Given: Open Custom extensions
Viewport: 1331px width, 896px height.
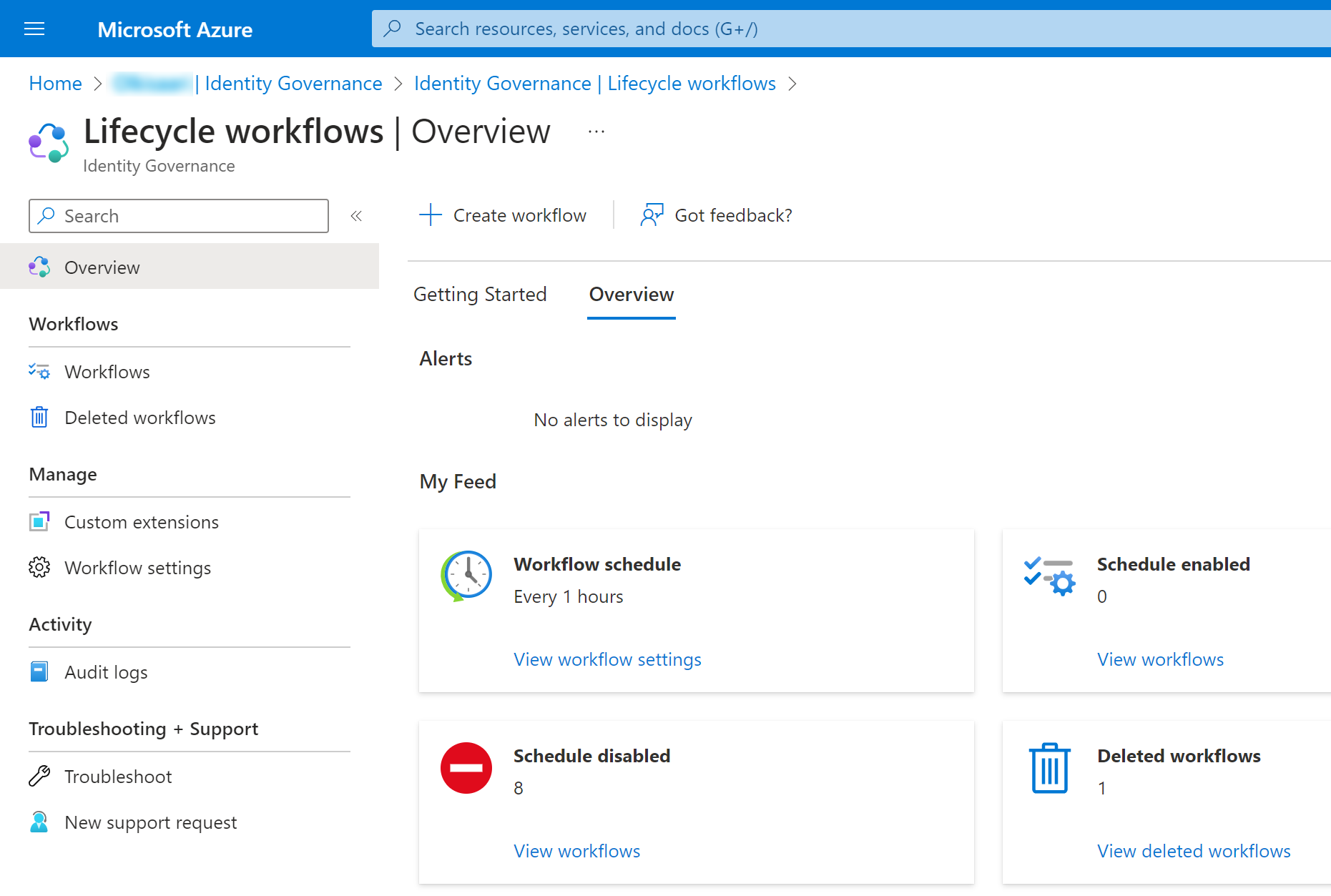Looking at the screenshot, I should coord(142,522).
